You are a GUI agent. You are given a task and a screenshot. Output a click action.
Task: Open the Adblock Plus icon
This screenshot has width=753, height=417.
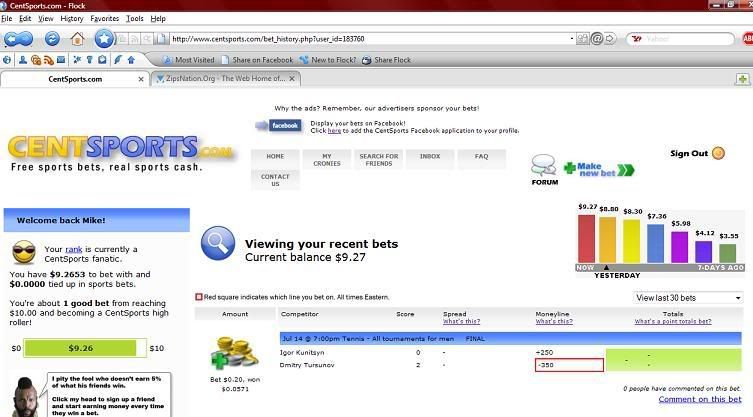[x=748, y=39]
